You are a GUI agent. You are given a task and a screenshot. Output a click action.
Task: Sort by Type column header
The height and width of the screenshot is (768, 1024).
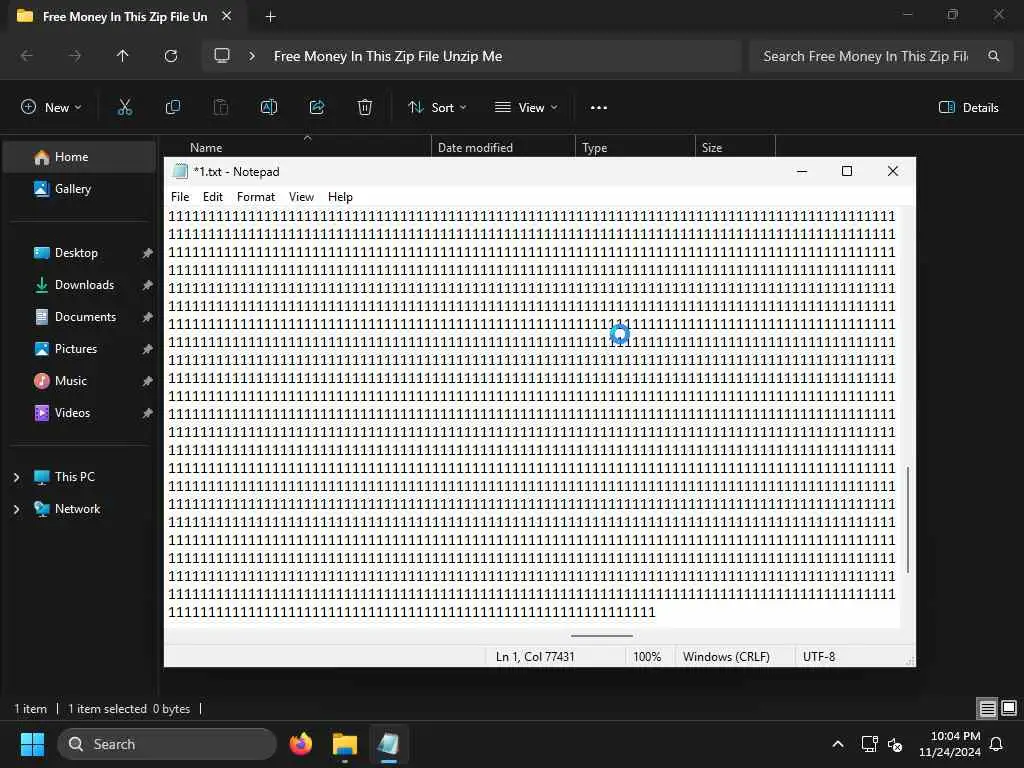click(594, 148)
